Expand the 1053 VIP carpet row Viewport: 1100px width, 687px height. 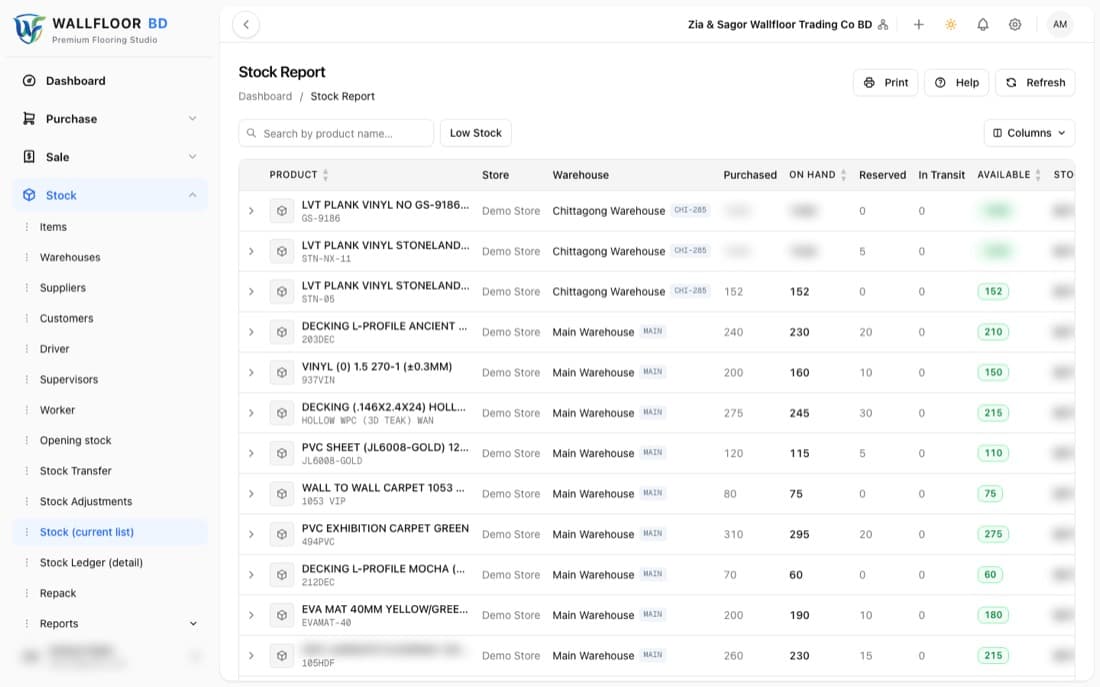(x=251, y=494)
